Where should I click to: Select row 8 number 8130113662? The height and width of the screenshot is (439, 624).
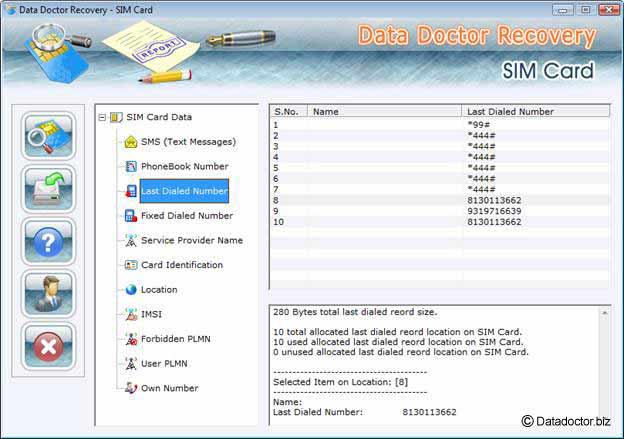tap(440, 200)
